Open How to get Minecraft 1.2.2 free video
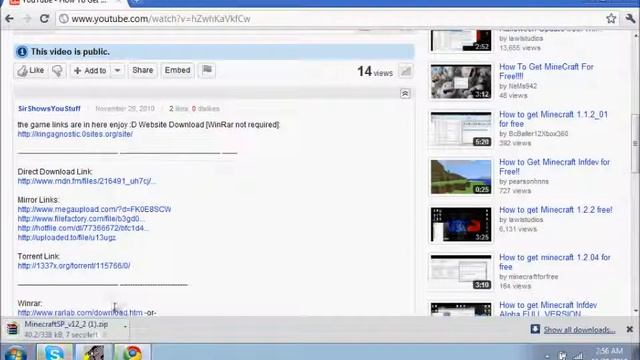Screen dimensions: 640x360 click(556, 210)
